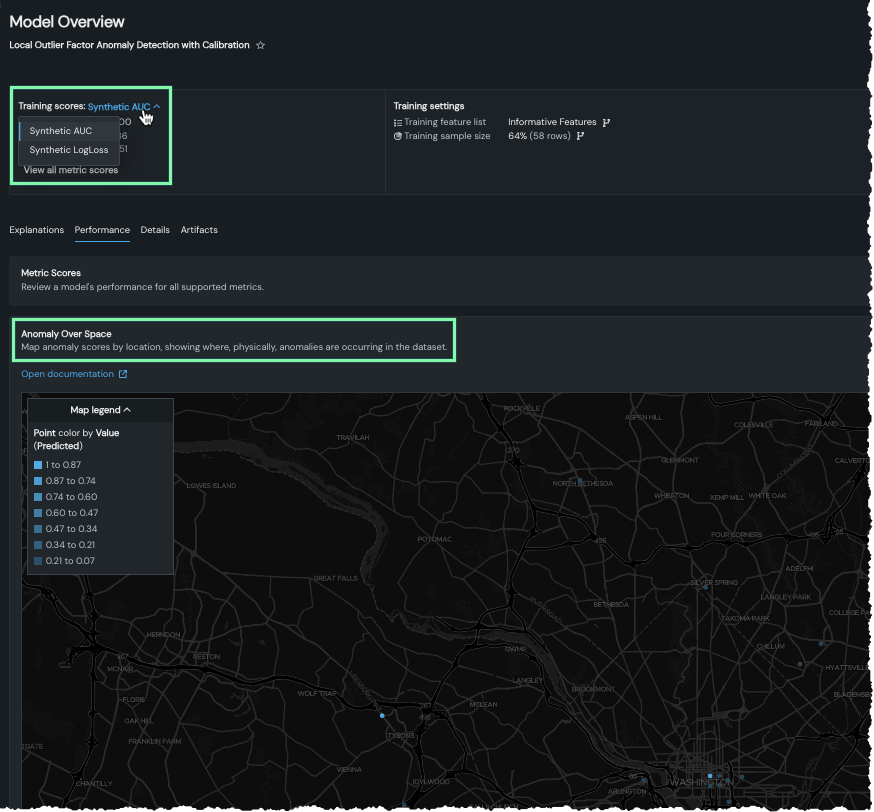Viewport: 874px width, 812px height.
Task: Open the Details tab
Action: (x=155, y=230)
